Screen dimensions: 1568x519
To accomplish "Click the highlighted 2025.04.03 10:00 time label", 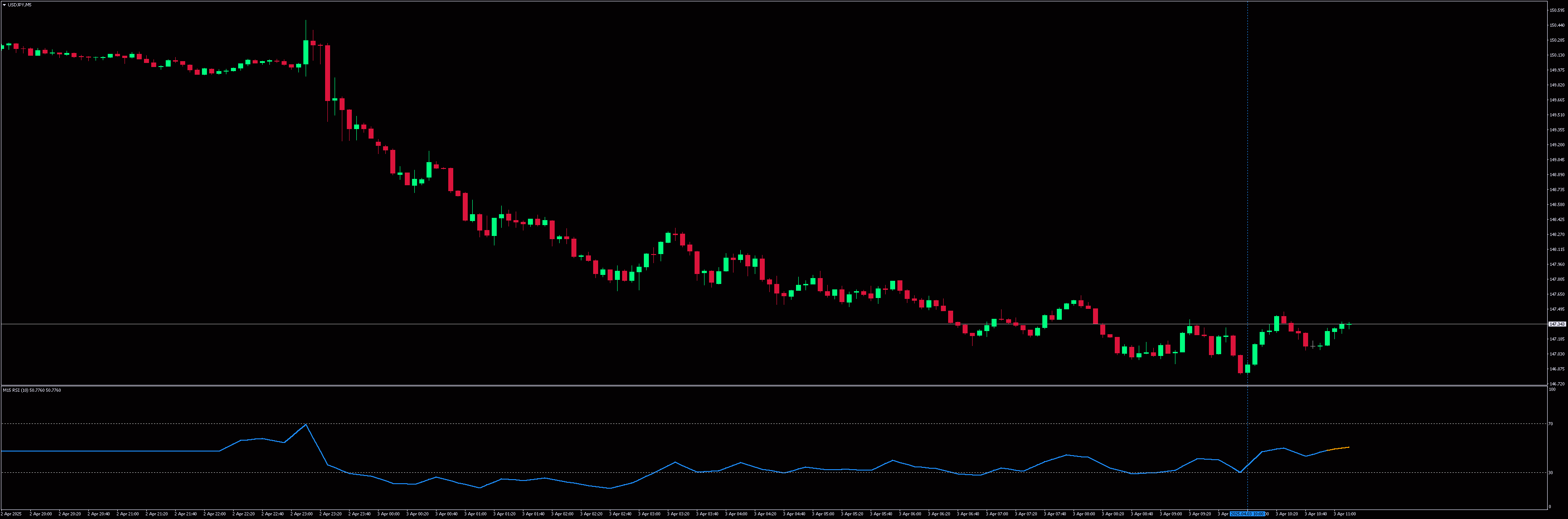I will pos(1247,514).
